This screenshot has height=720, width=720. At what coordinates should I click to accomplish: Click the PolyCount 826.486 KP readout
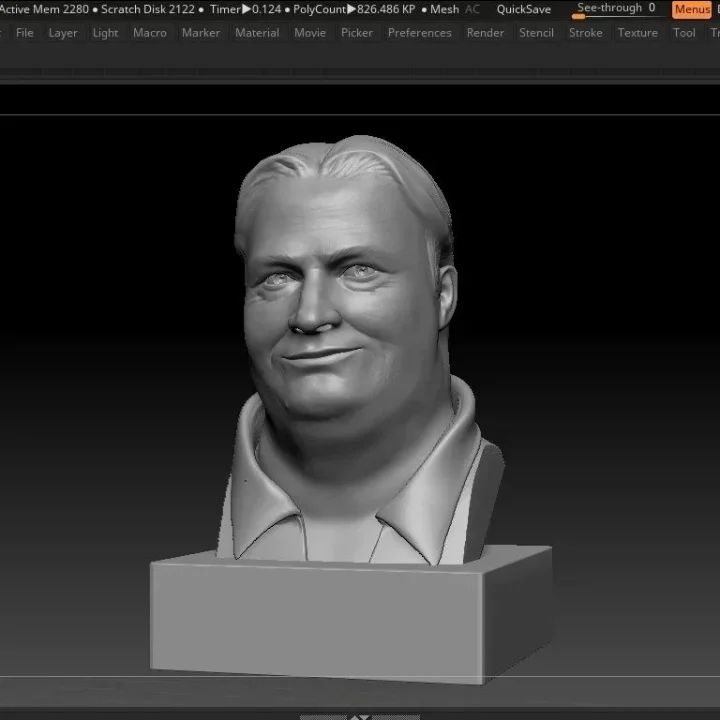coord(354,9)
